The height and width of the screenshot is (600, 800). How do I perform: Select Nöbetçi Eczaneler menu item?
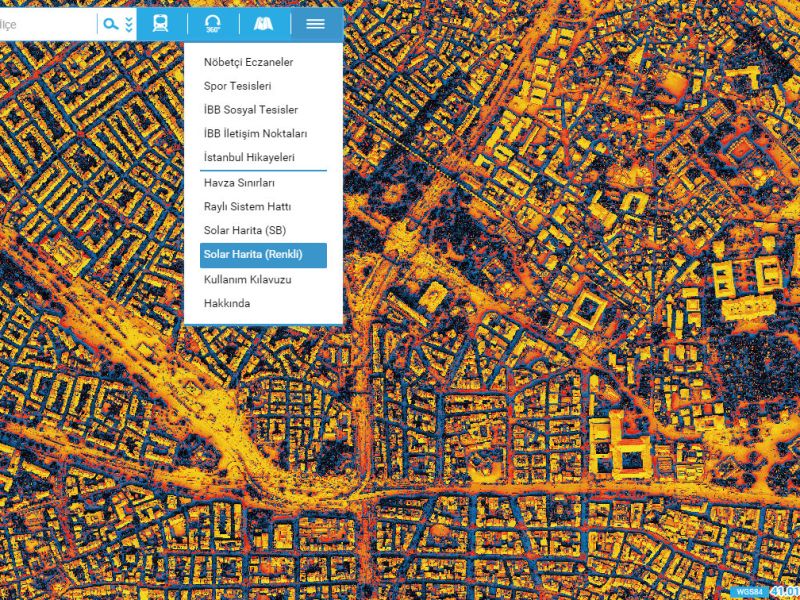click(248, 62)
